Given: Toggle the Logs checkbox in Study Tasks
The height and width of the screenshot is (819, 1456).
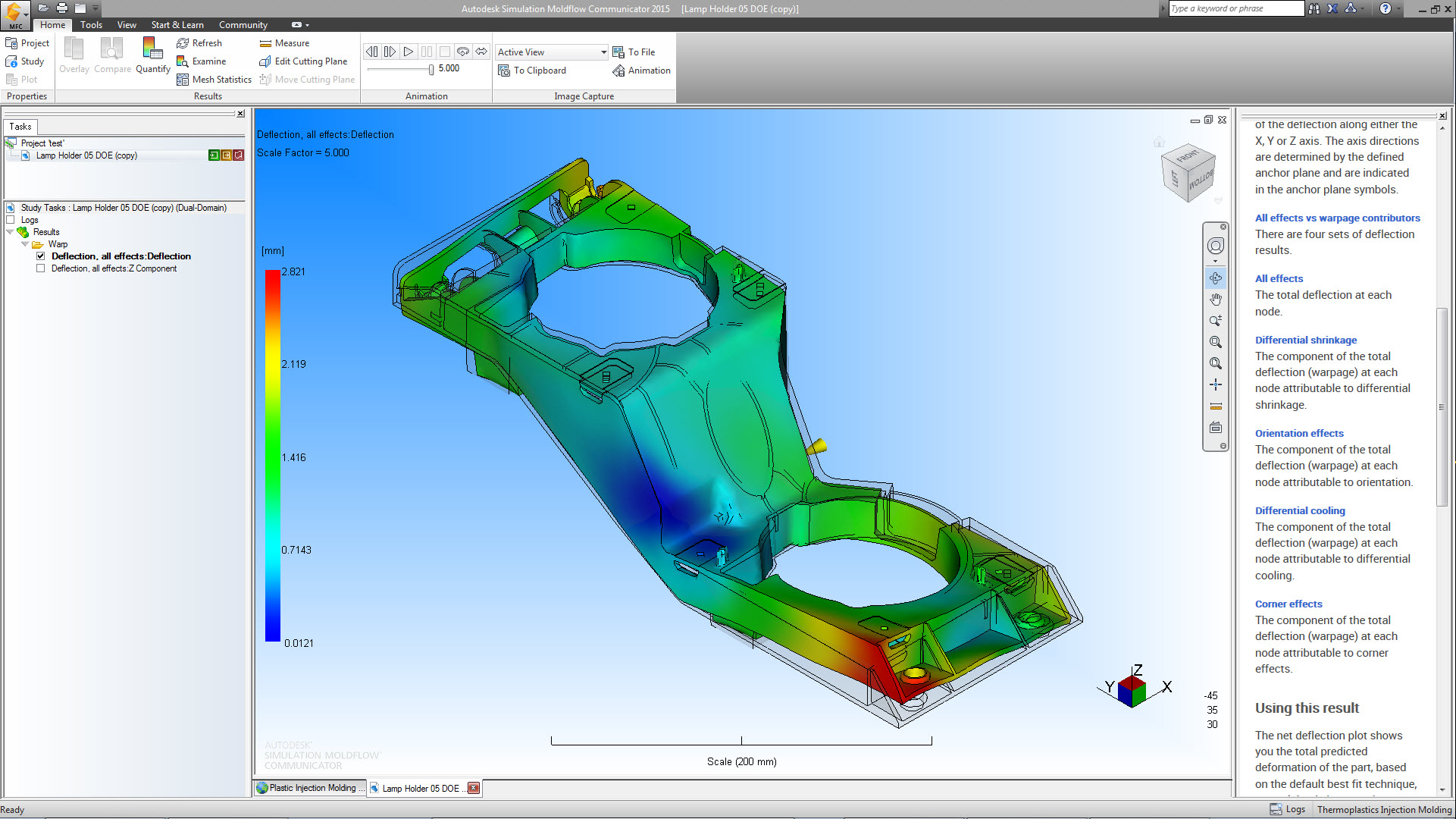Looking at the screenshot, I should click(11, 220).
